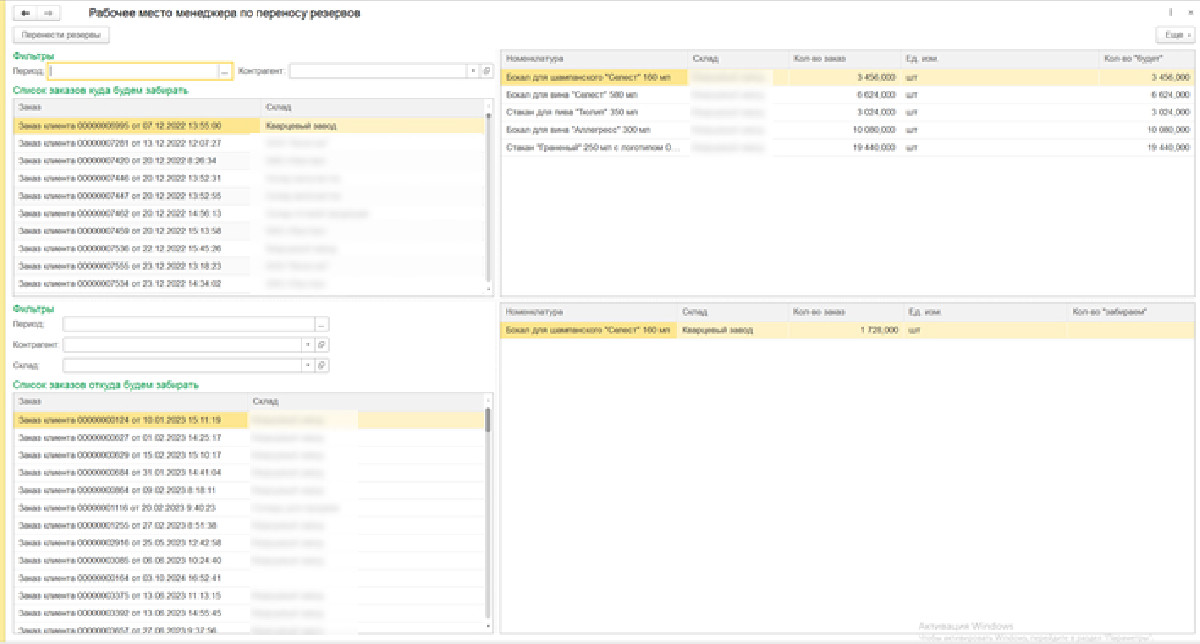Select order dated 27.02.2023 8:51:38

click(248, 525)
